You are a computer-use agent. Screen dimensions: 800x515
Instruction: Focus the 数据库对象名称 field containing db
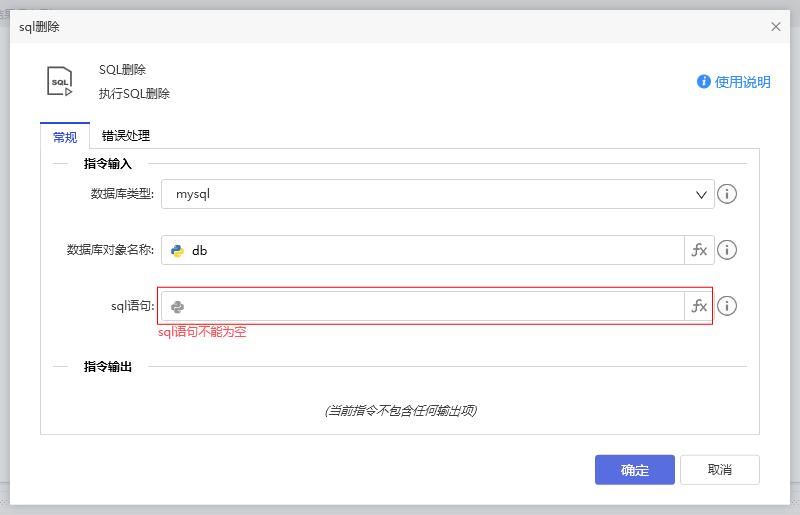[430, 251]
